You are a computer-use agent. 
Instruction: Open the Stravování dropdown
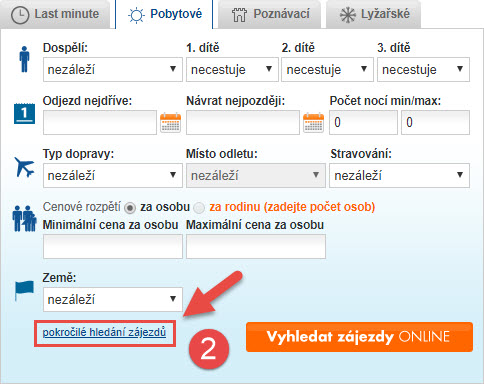pyautogui.click(x=399, y=175)
